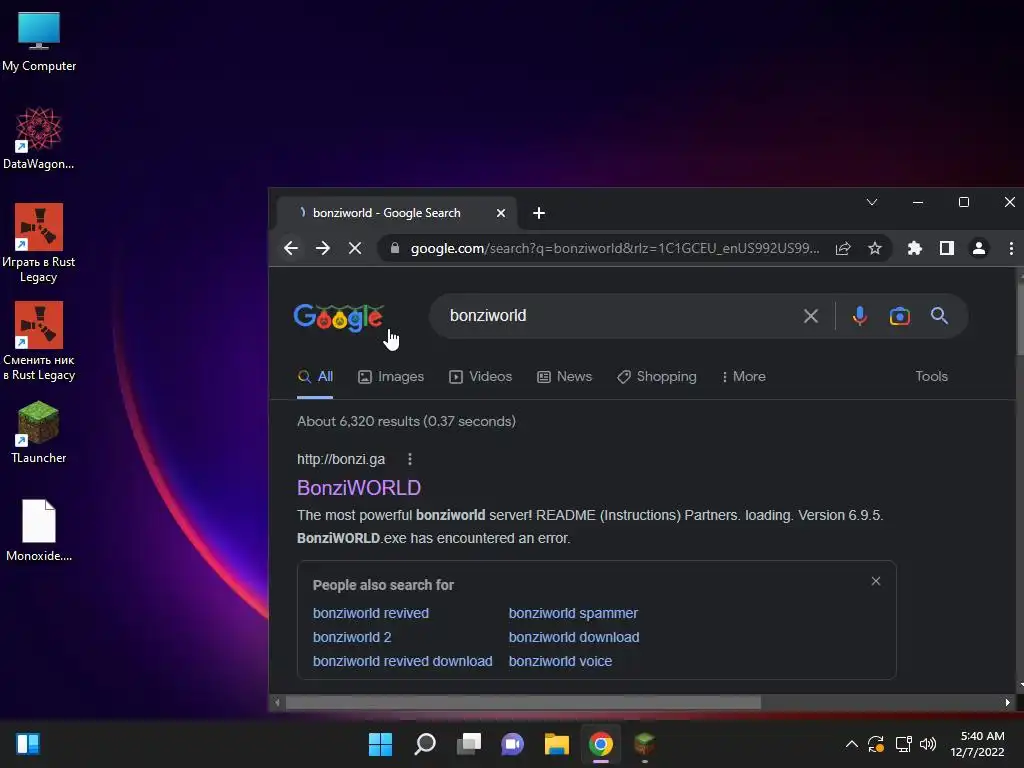Dismiss People also search for box
This screenshot has width=1024, height=768.
coord(876,581)
